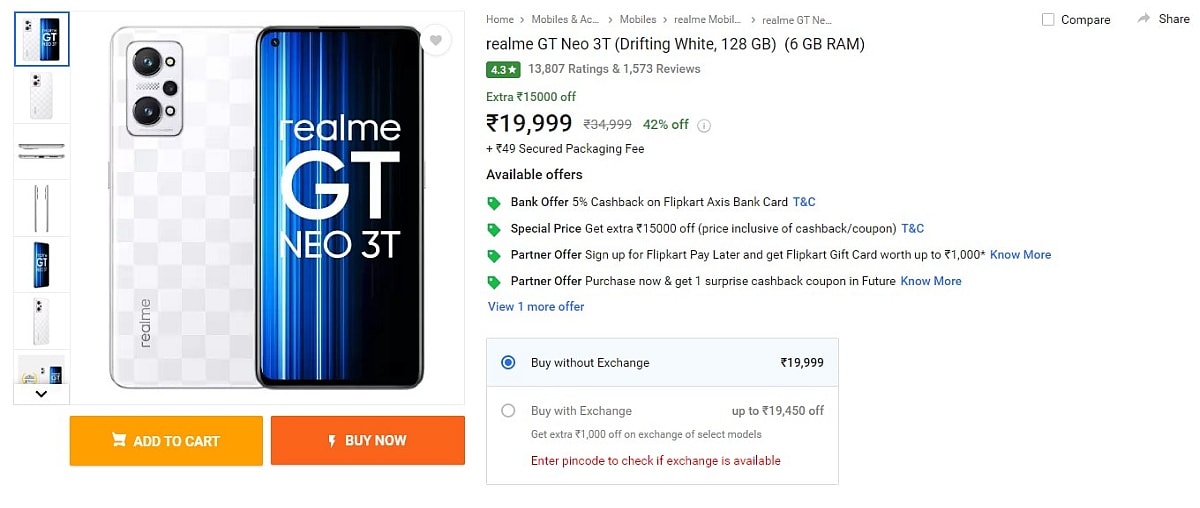
Task: Click the ADD TO CART button
Action: tap(166, 441)
